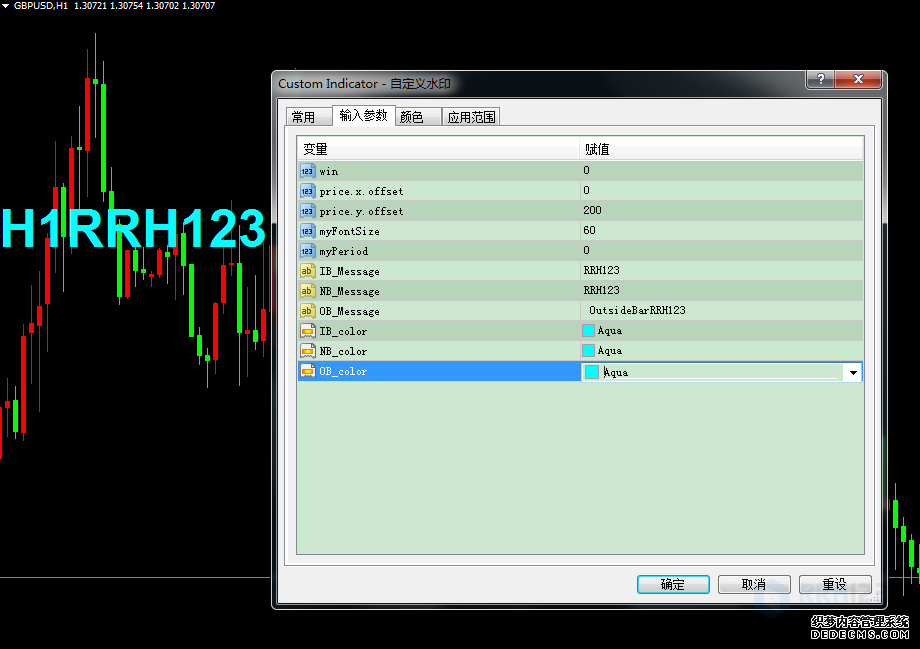Click the myPeriod value 0
Viewport: 920px width, 649px height.
pyautogui.click(x=586, y=250)
